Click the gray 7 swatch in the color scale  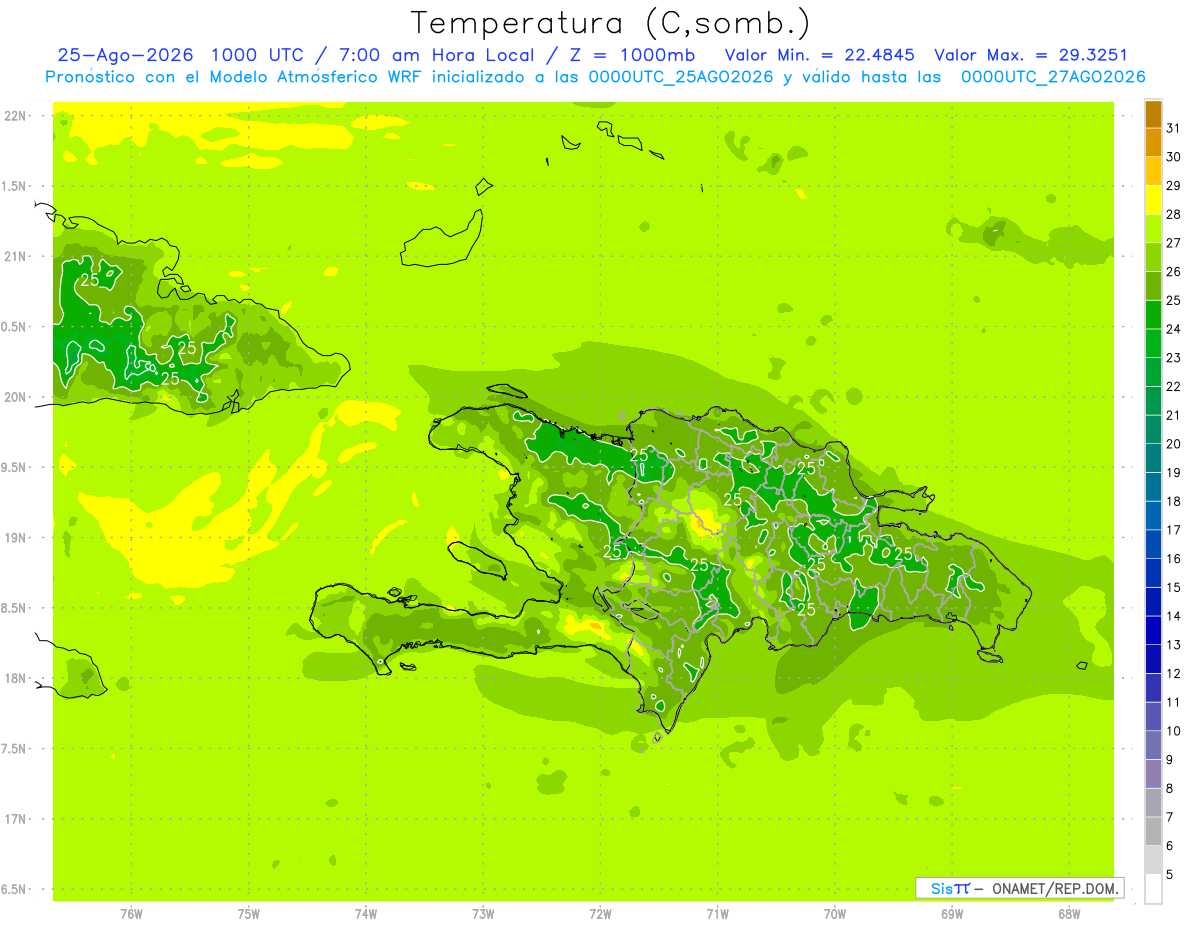[1153, 803]
